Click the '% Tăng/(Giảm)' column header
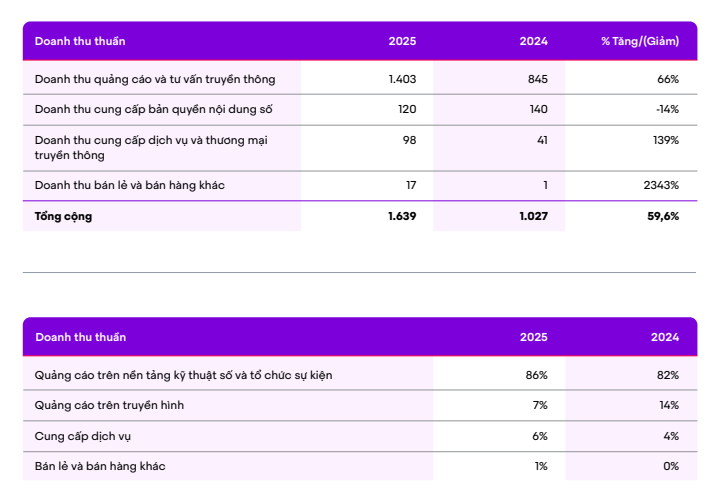Screen dimensions: 721x493 [640, 41]
